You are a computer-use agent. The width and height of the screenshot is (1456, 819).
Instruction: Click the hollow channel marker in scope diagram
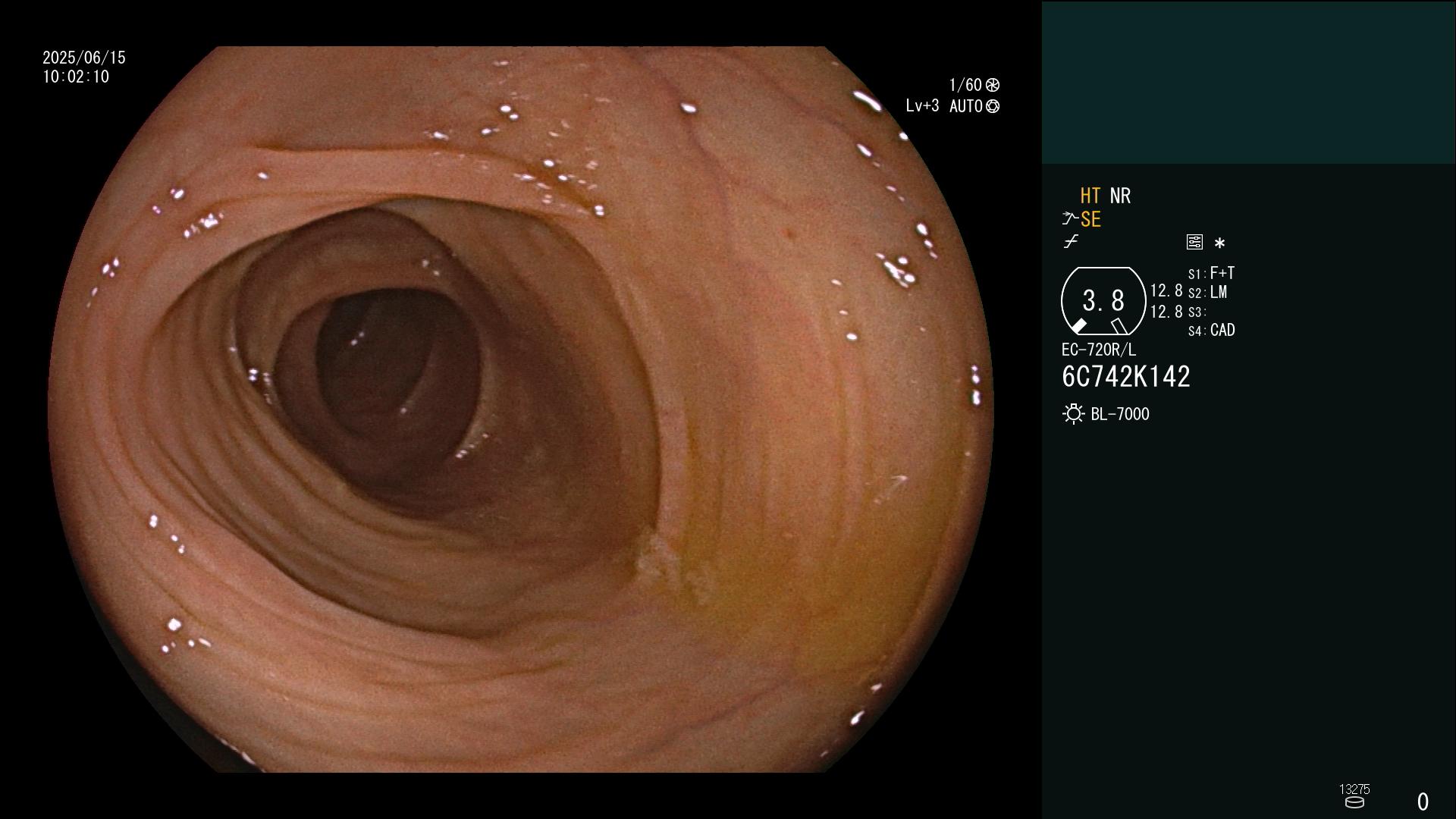[1119, 326]
